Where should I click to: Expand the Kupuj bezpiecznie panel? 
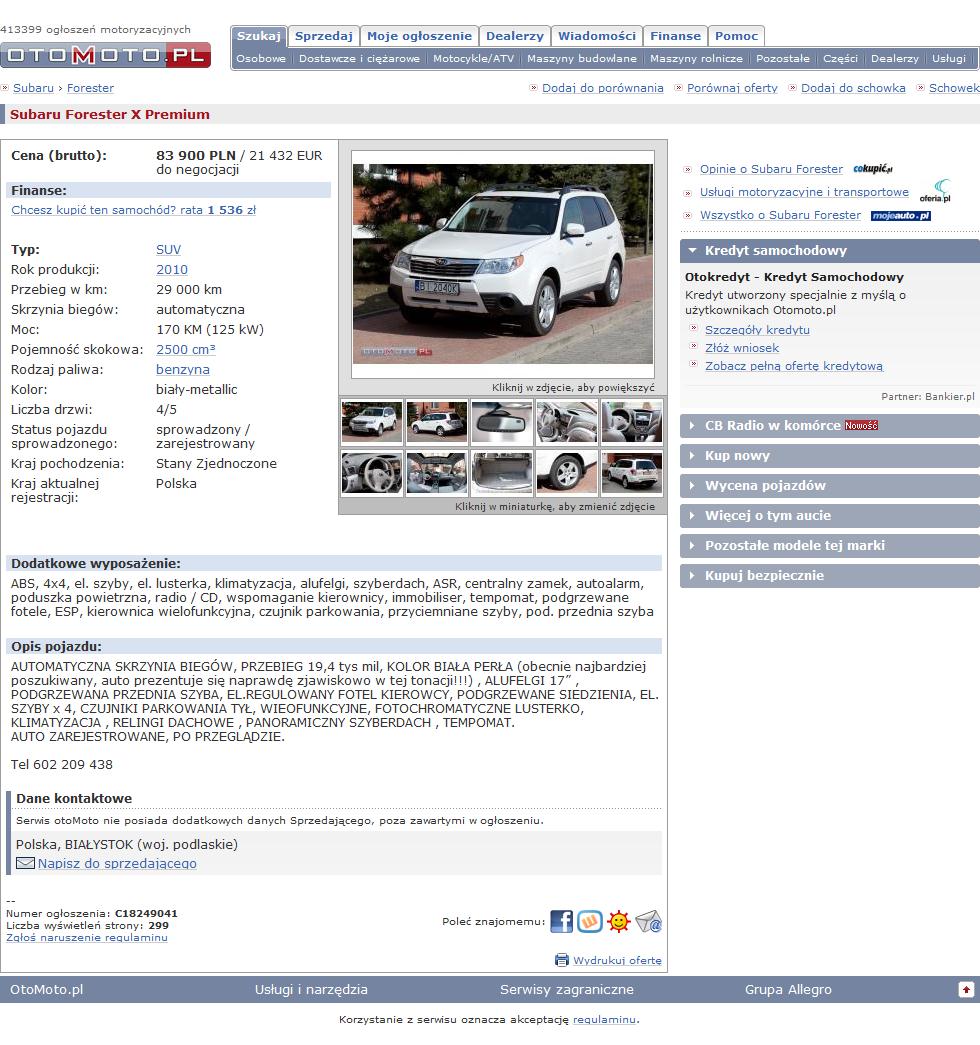click(829, 576)
